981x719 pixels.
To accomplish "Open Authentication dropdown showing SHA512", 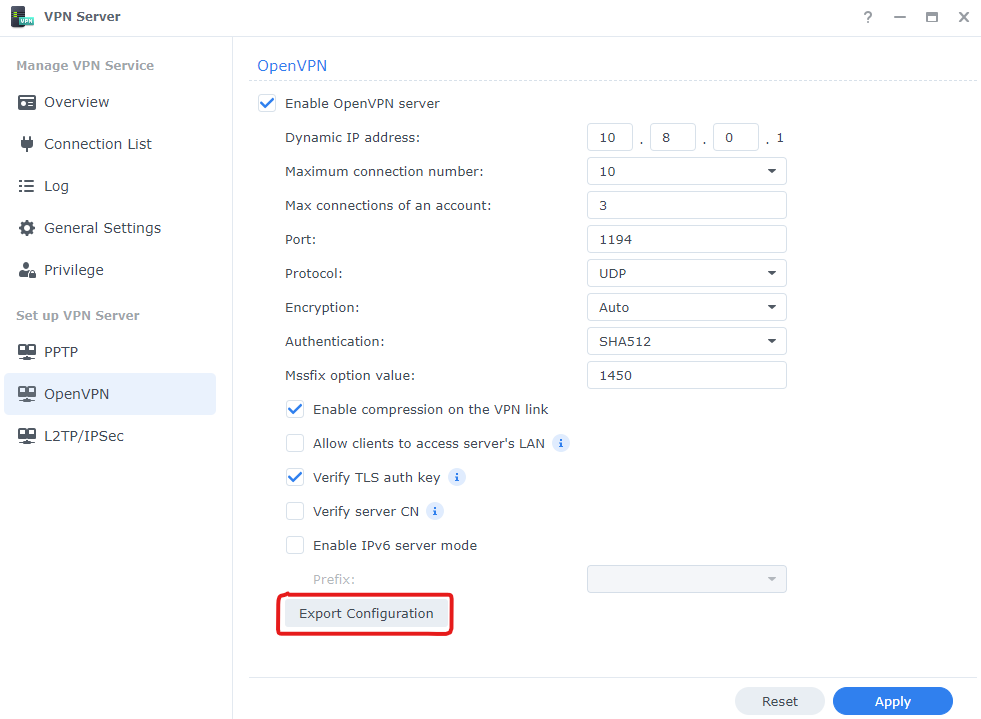I will (686, 341).
